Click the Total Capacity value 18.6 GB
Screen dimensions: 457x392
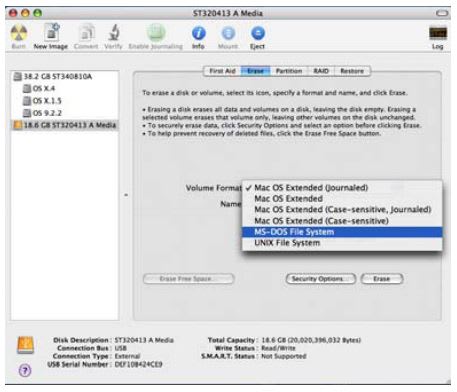[x=311, y=340]
